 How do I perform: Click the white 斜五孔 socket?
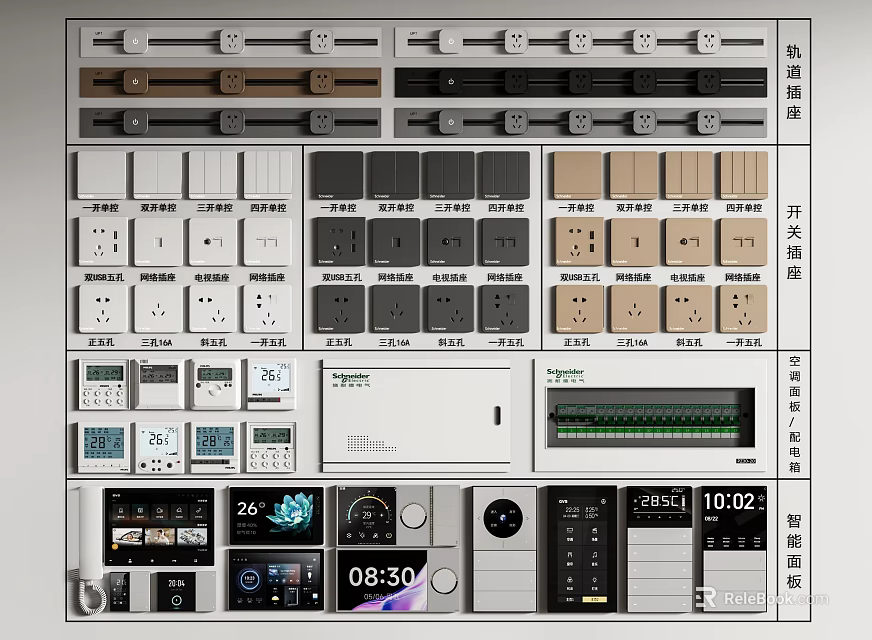point(213,310)
